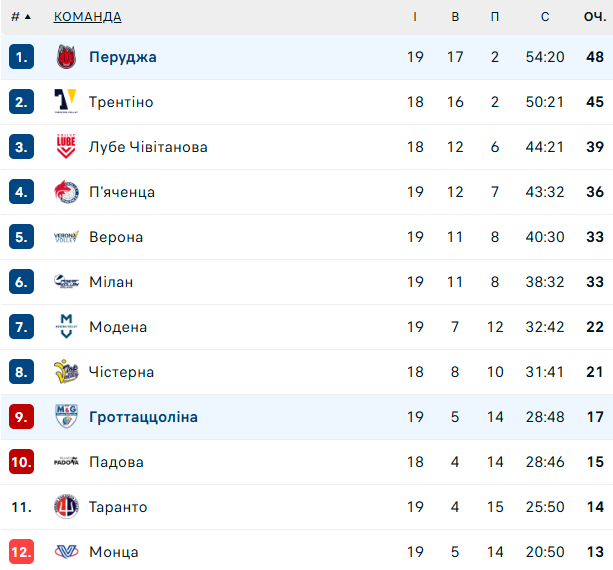Sort by ОЧ. points column header
This screenshot has height=570, width=613.
click(x=594, y=17)
